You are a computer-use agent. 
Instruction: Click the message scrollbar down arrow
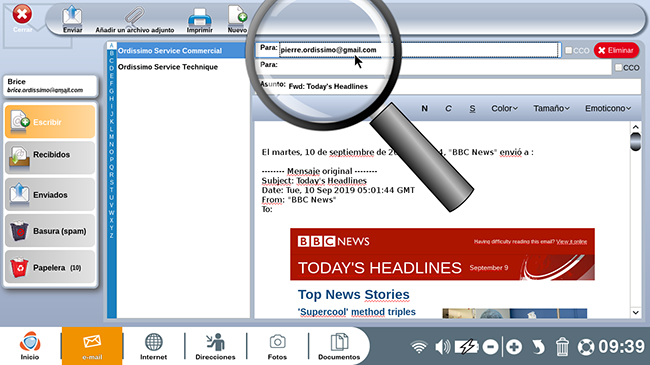(x=635, y=313)
